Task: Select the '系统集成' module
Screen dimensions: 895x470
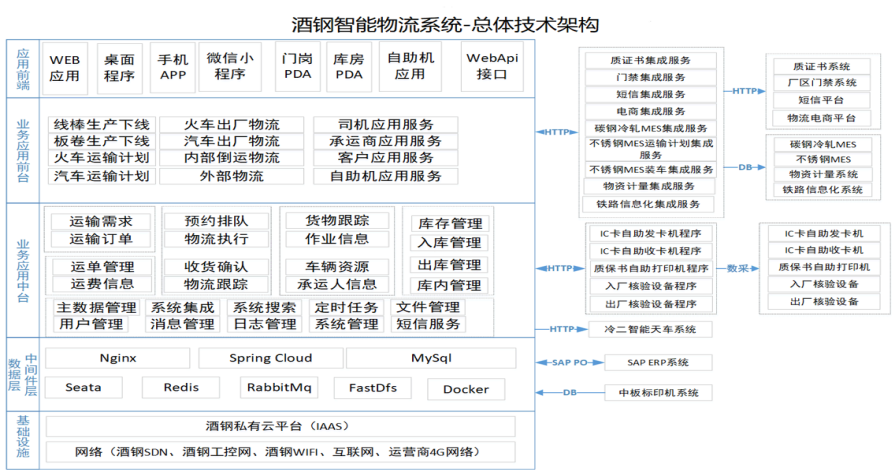Action: [x=182, y=307]
